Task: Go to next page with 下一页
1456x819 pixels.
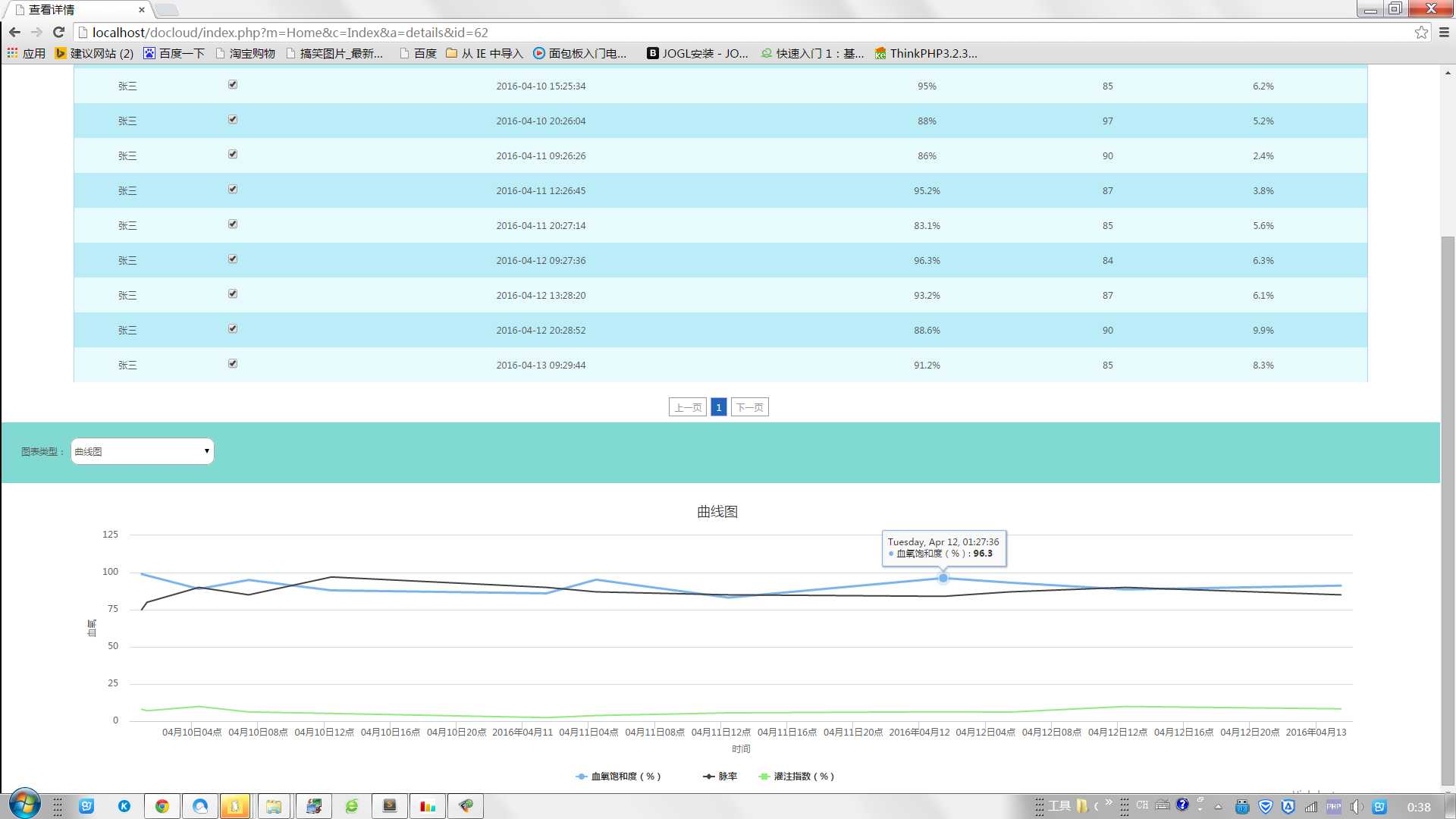Action: pyautogui.click(x=750, y=407)
